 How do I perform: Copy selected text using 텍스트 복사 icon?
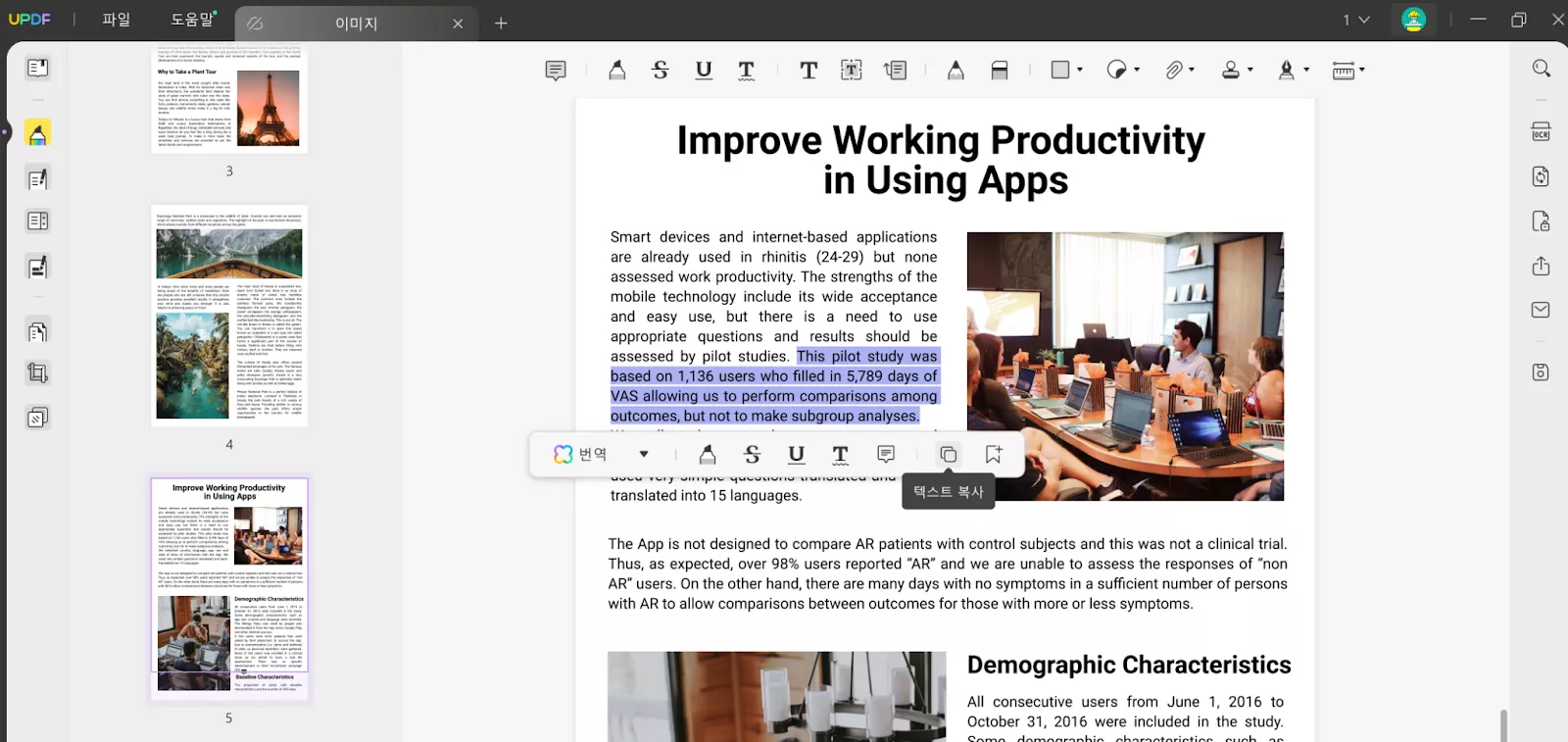point(948,454)
